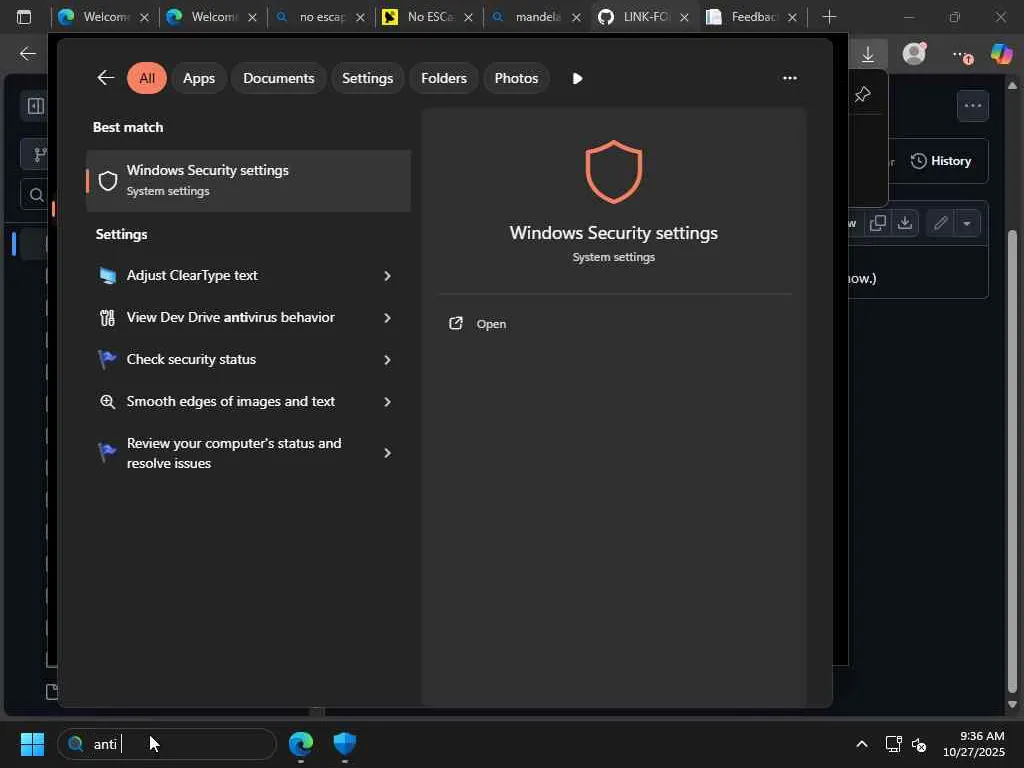Show hidden system tray icons
This screenshot has width=1024, height=768.
tap(862, 744)
